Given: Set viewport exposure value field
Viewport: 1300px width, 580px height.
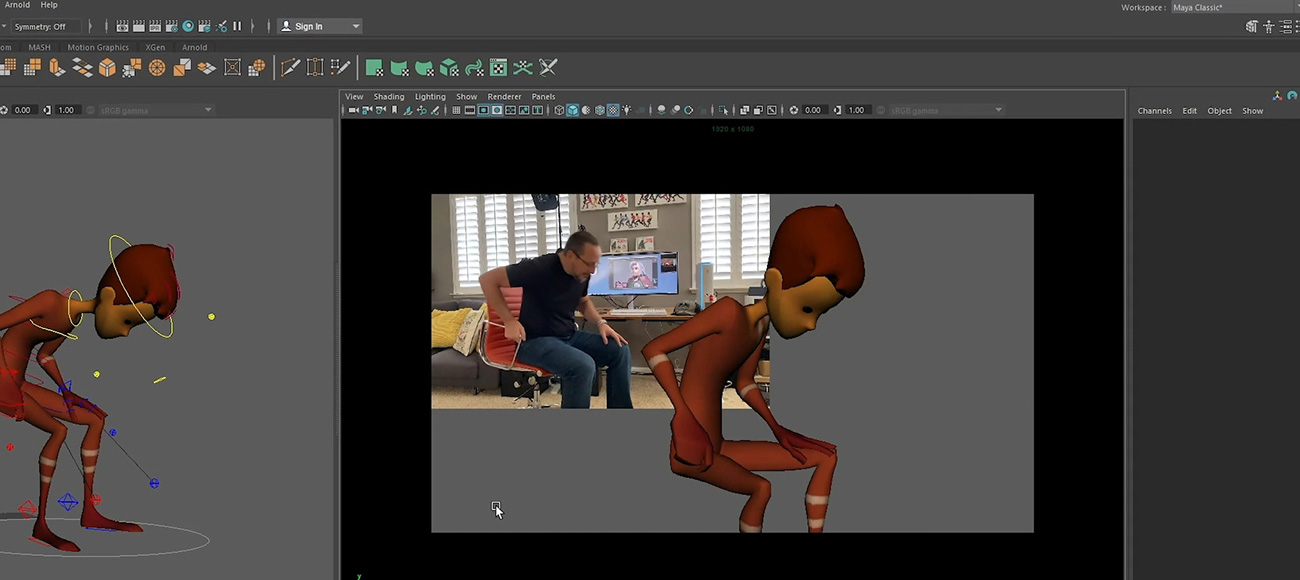Looking at the screenshot, I should click(815, 110).
